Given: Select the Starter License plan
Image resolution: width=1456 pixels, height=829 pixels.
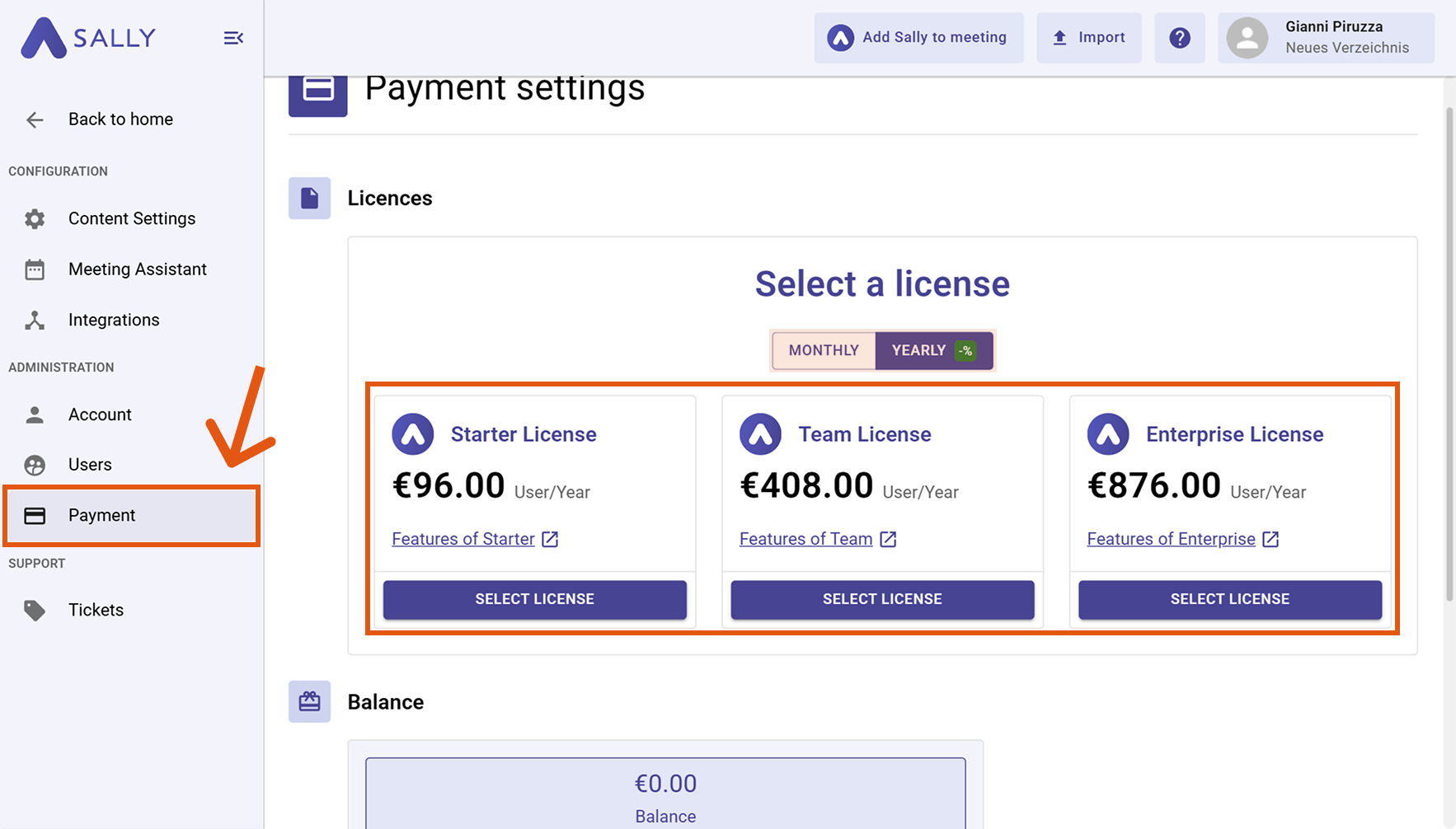Looking at the screenshot, I should (534, 599).
